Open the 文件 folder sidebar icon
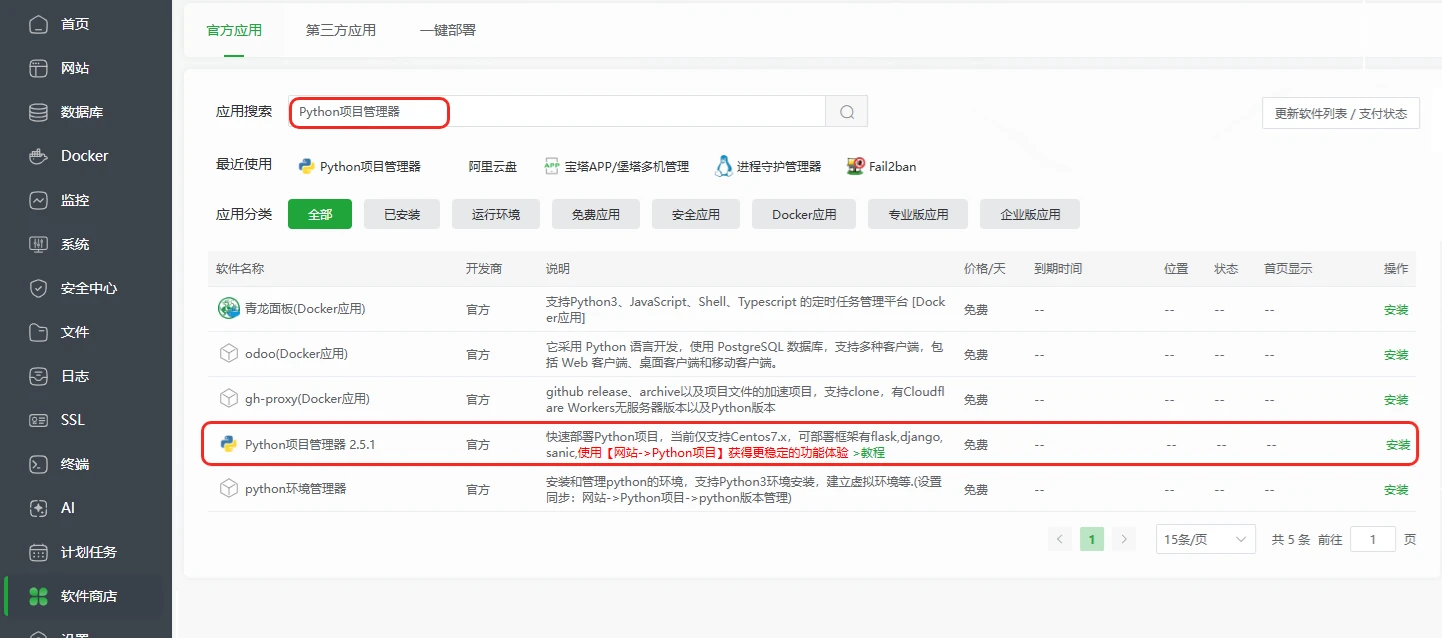Viewport: 1442px width, 638px height. 38,332
